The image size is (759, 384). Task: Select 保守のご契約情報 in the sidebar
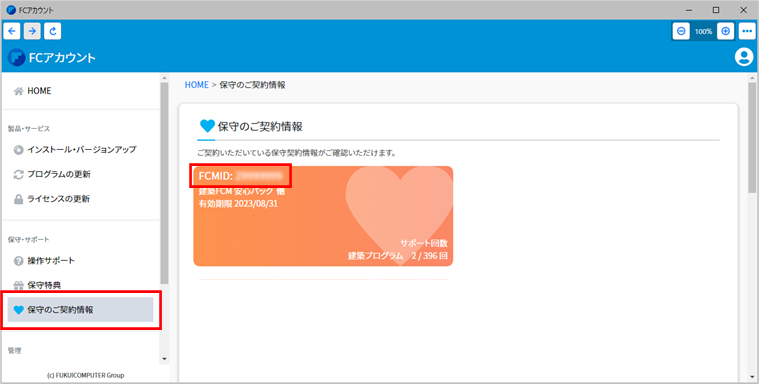click(80, 310)
